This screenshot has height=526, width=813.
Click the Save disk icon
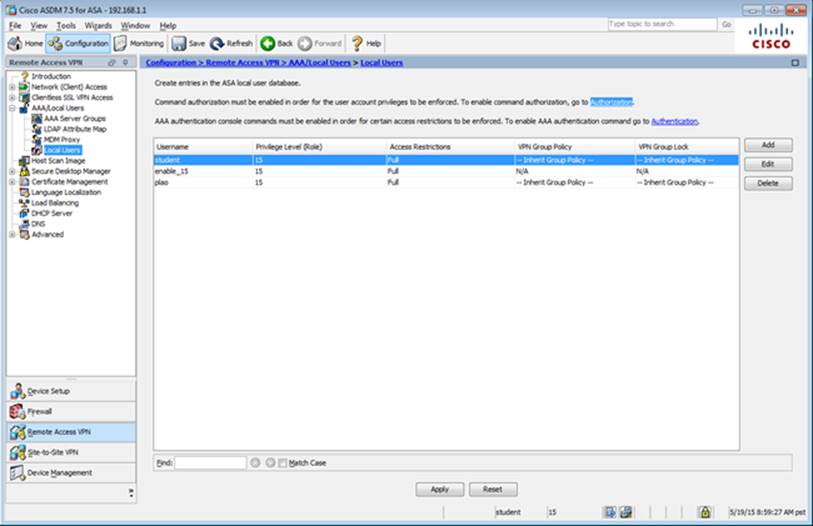(x=179, y=44)
